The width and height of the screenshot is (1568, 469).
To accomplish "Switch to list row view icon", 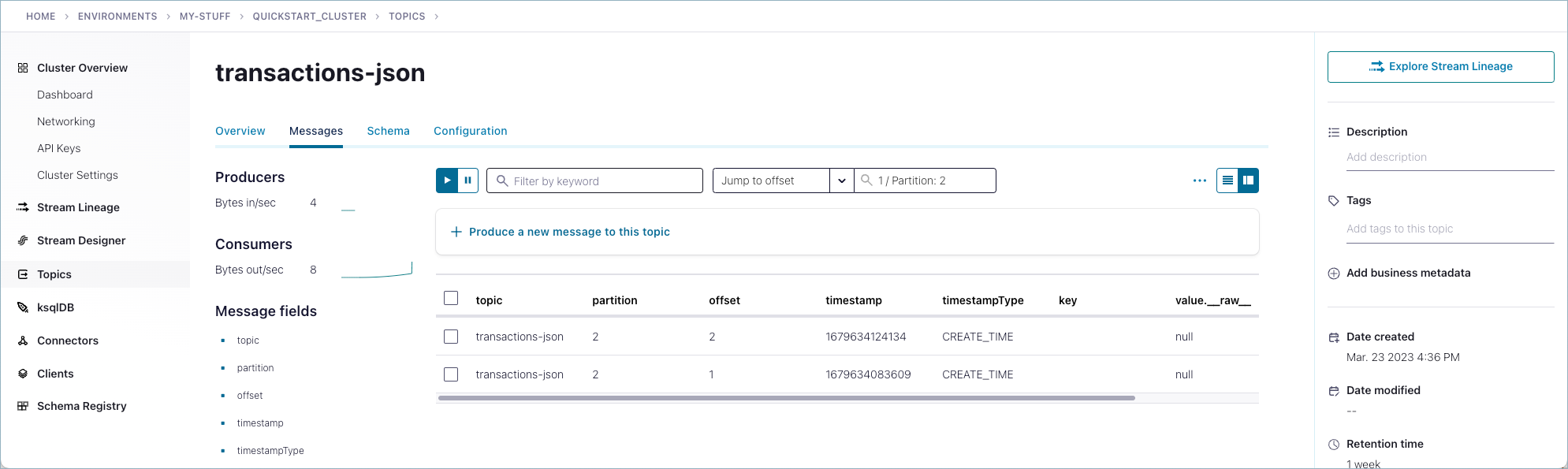I will point(1227,181).
